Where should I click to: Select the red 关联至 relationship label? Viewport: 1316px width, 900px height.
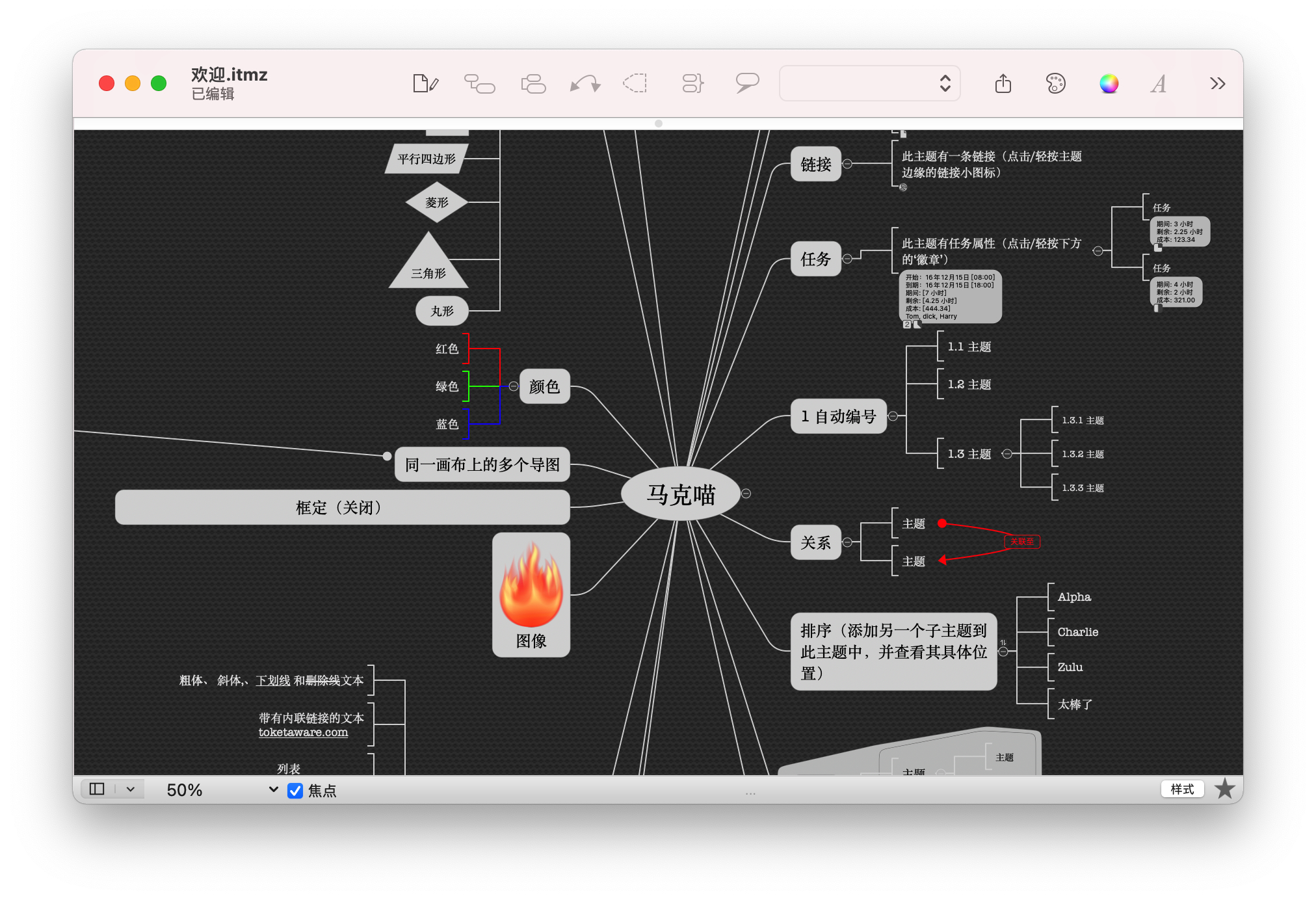pyautogui.click(x=1022, y=542)
